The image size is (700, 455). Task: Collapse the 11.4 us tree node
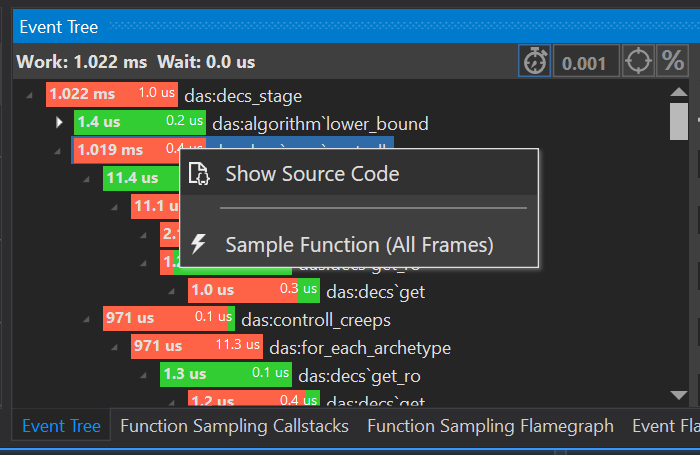click(x=86, y=179)
